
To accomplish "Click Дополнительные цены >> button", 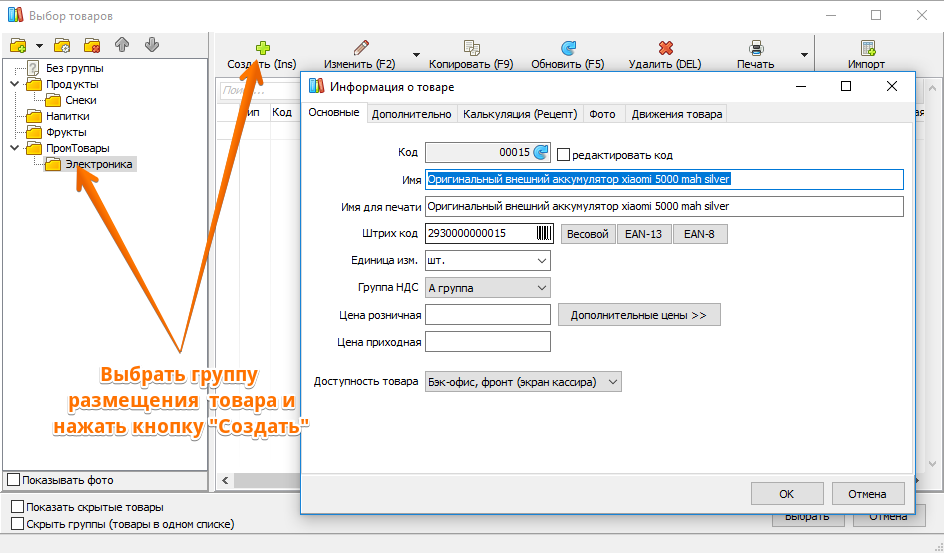I will [x=639, y=315].
